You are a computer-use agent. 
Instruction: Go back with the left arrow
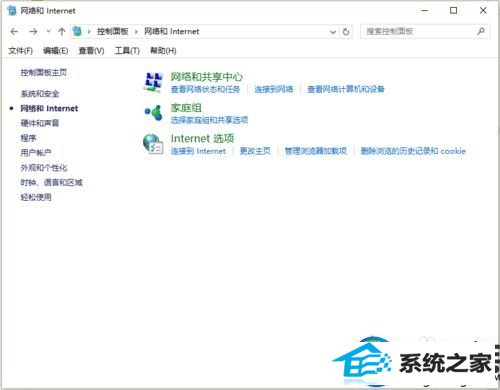point(14,32)
